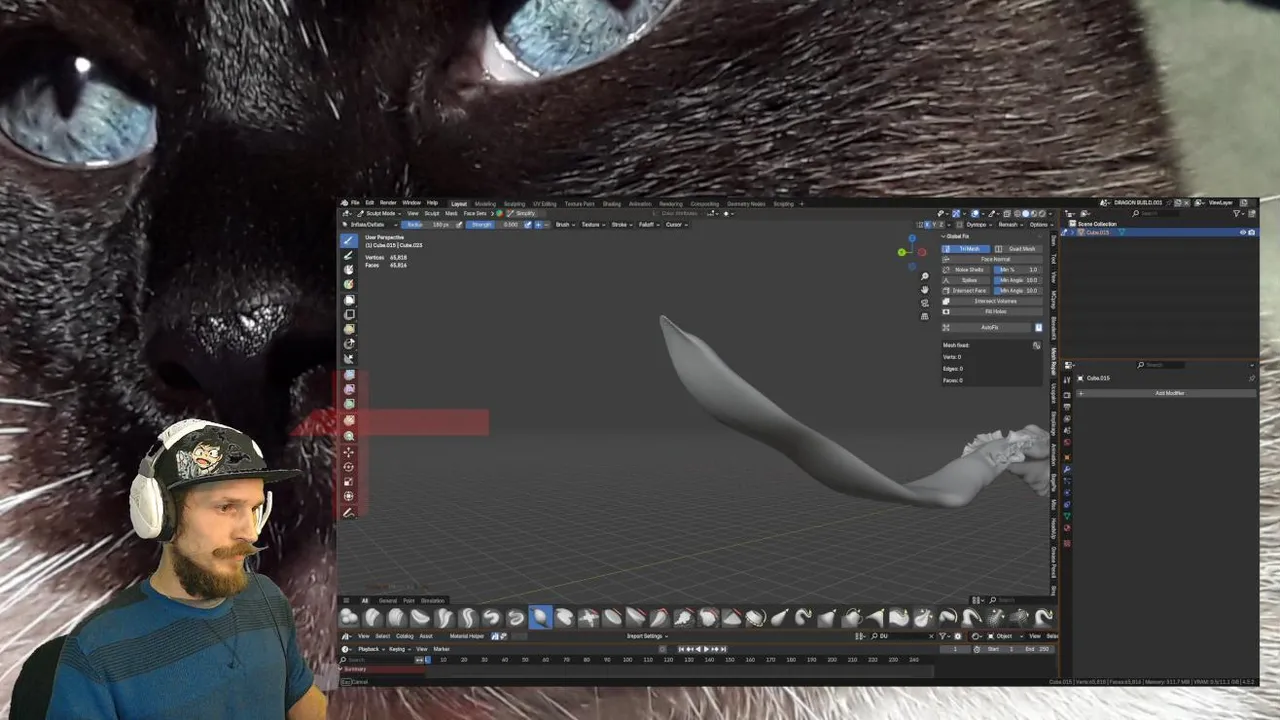The width and height of the screenshot is (1280, 720).
Task: Open the Render menu
Action: coord(388,203)
